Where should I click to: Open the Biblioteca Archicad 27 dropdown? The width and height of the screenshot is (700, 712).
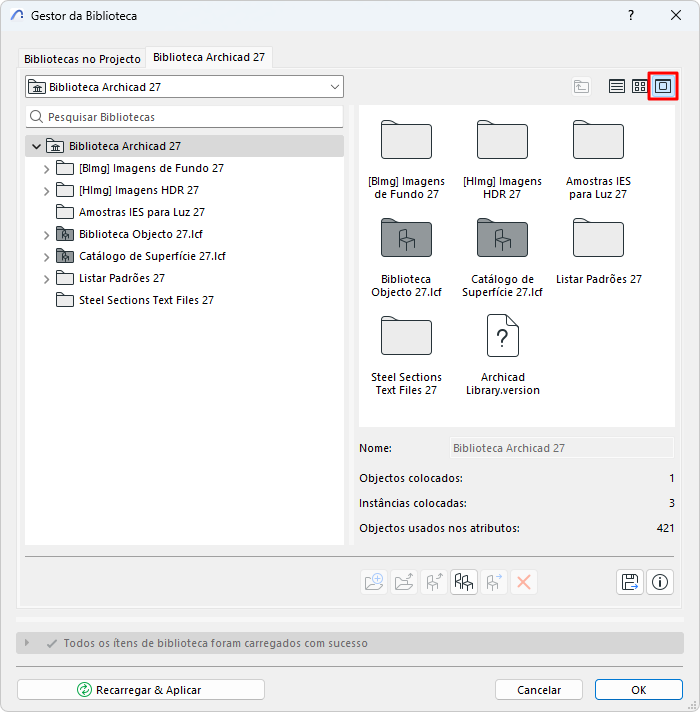point(184,87)
